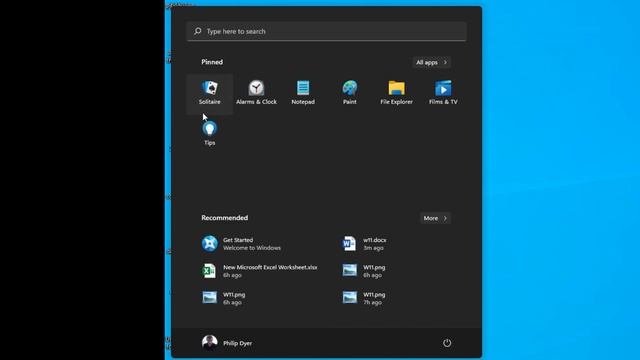This screenshot has width=640, height=360.
Task: Click the Philip Dyer profile picture
Action: 209,343
